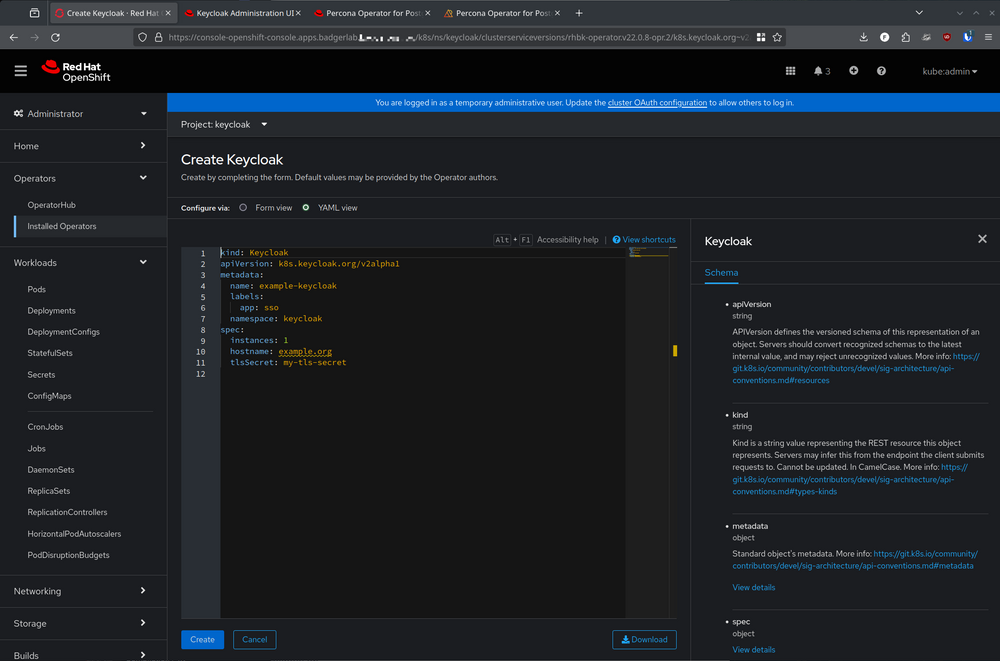Open the kube:admin user dropdown
This screenshot has width=1000, height=661.
click(950, 71)
